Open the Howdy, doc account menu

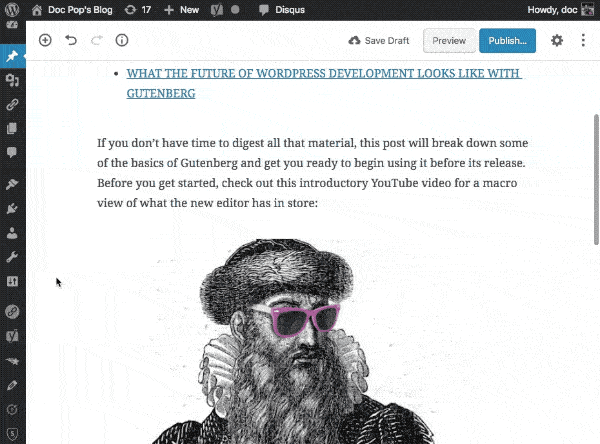pos(560,10)
